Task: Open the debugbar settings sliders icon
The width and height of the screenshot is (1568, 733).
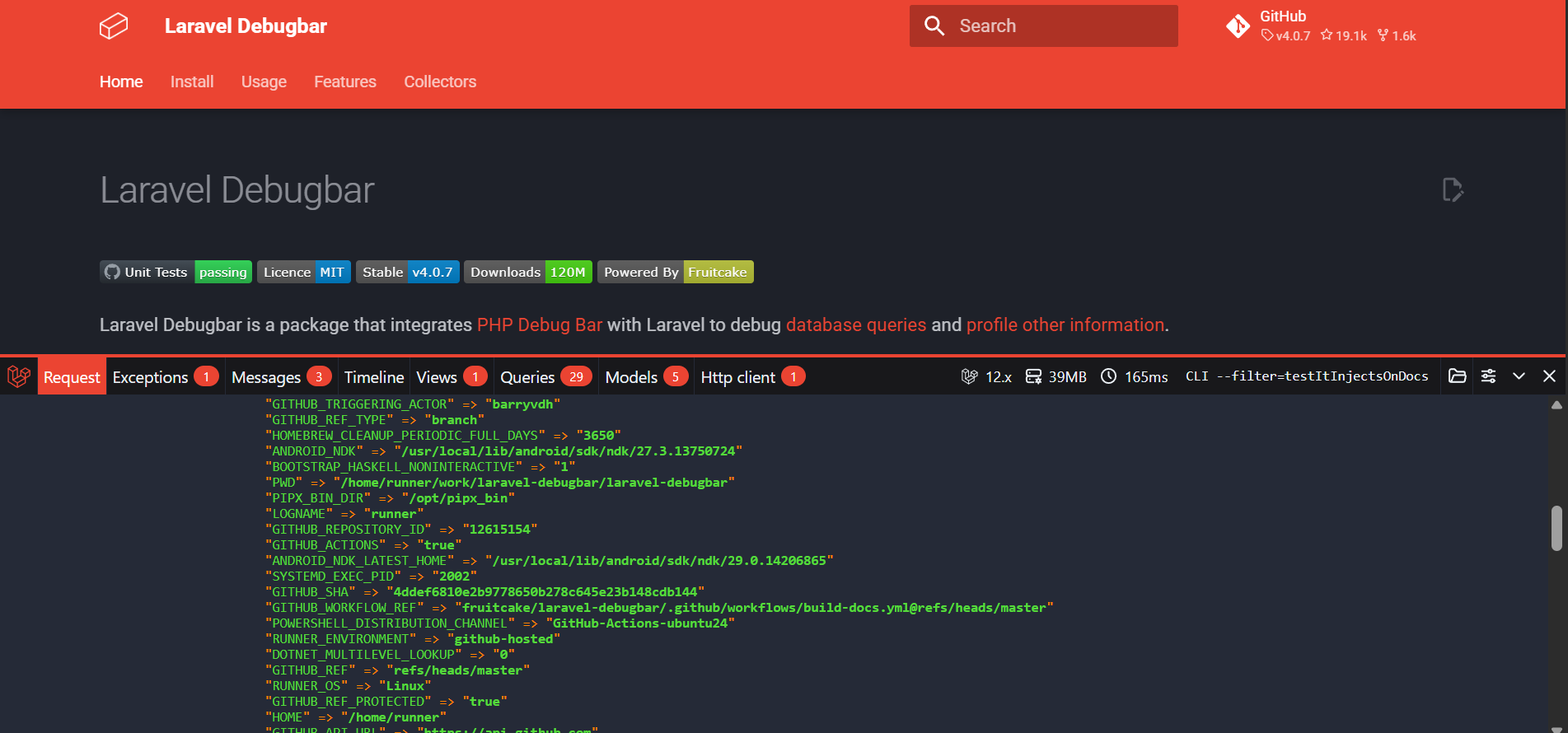Action: pos(1488,376)
